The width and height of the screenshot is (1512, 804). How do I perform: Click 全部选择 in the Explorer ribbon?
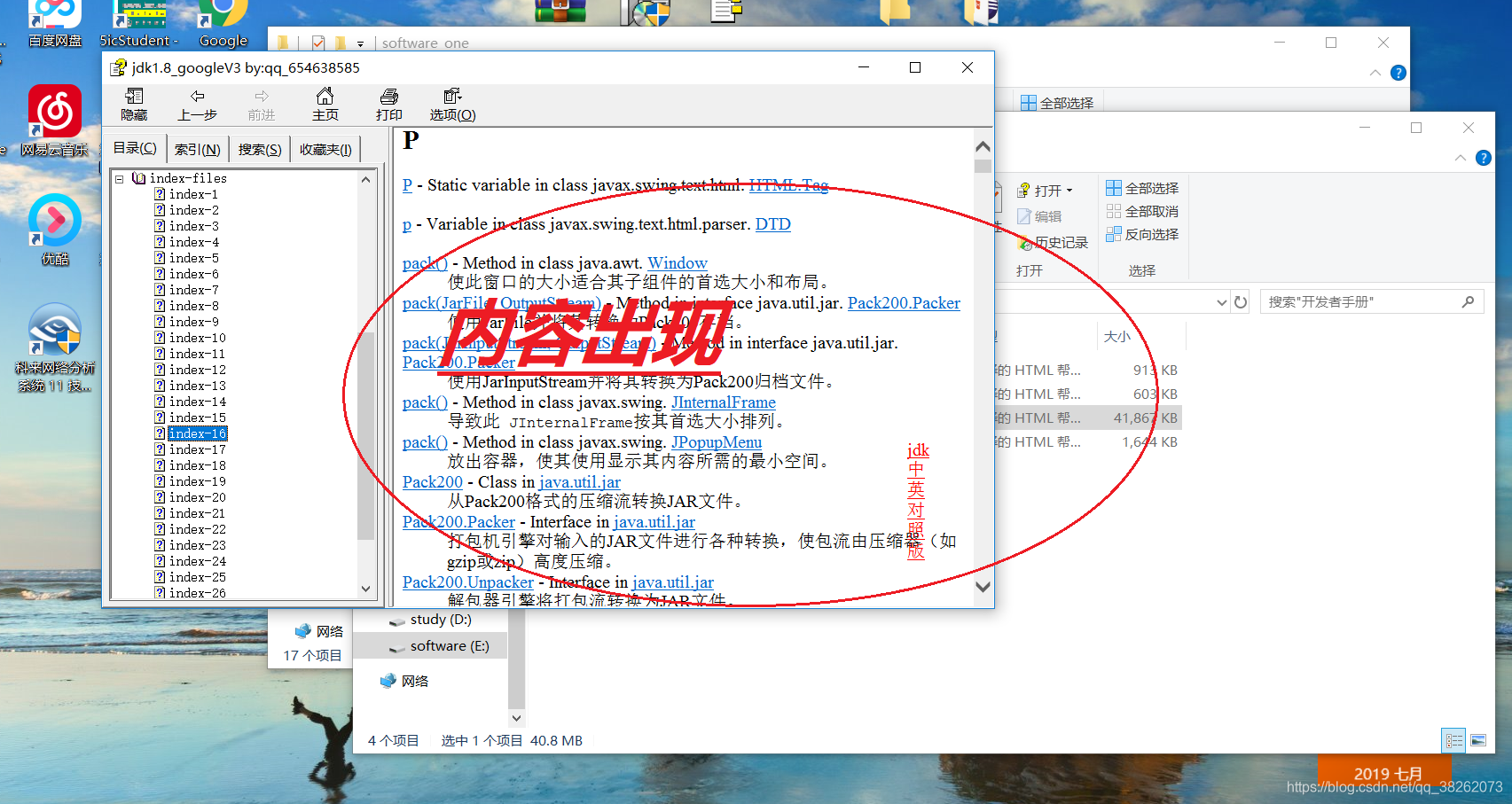tap(1142, 188)
